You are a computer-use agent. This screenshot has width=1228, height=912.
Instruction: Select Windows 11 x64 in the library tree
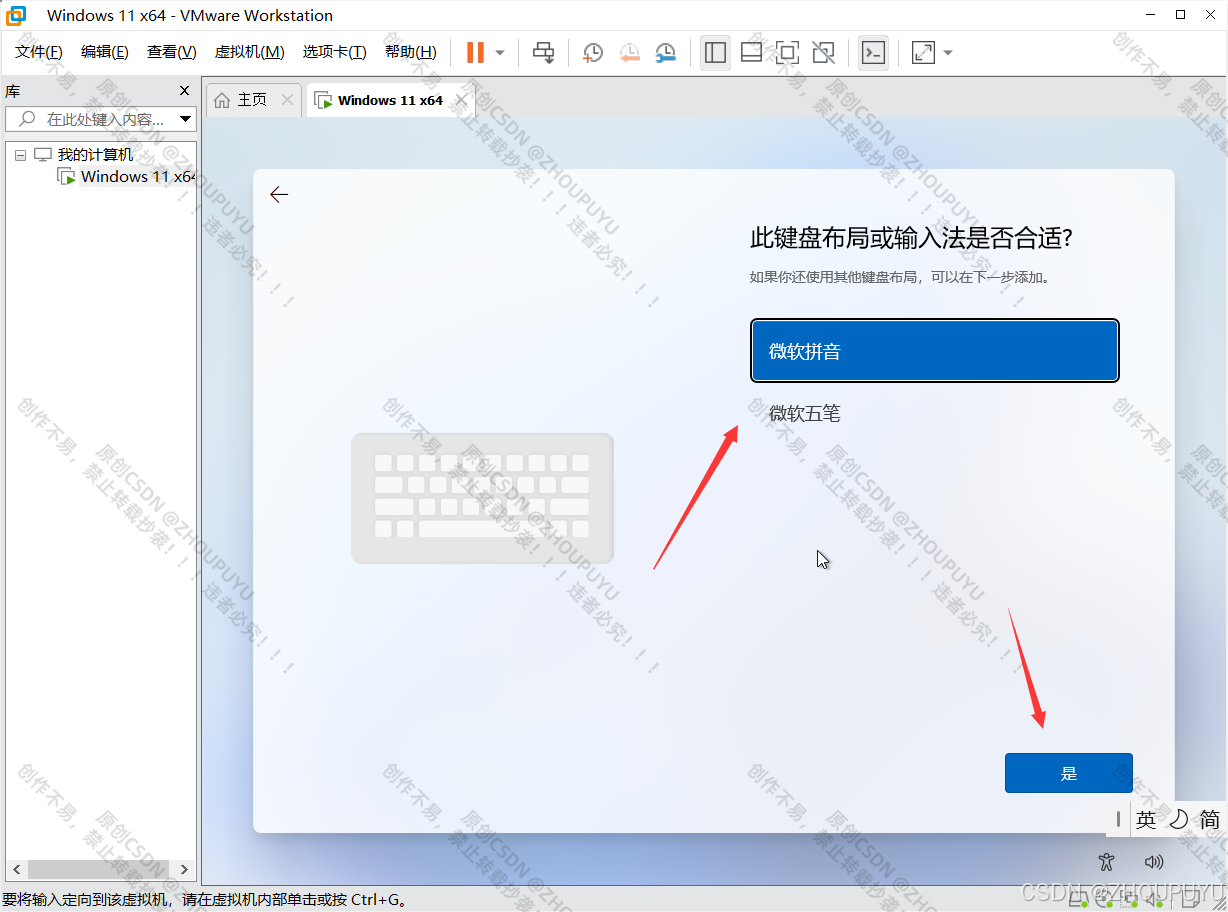tap(138, 177)
